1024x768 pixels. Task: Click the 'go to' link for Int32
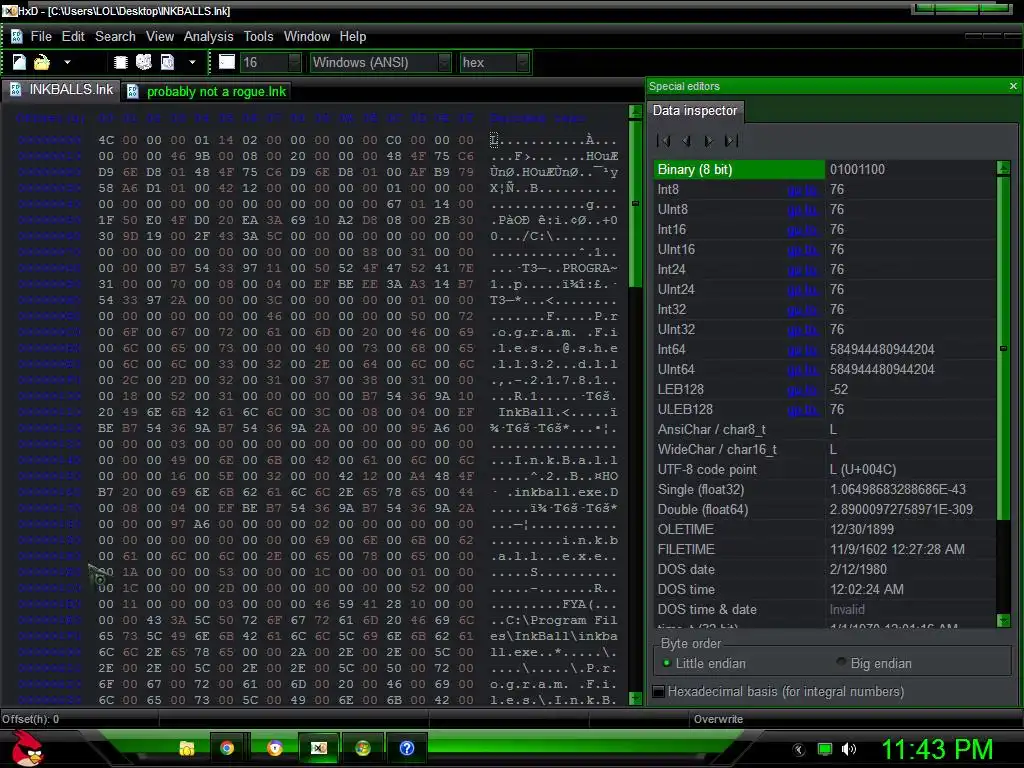(x=803, y=310)
